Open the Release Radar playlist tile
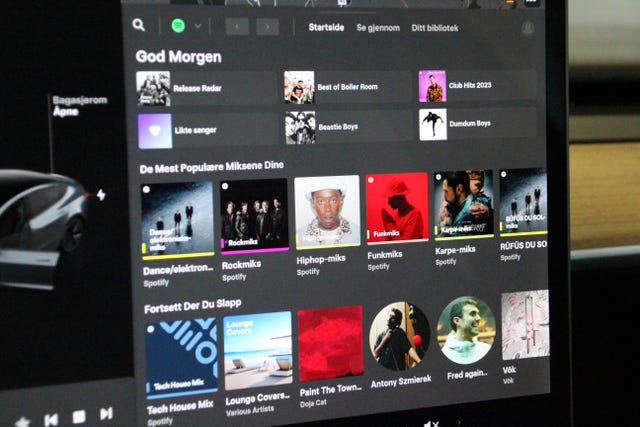This screenshot has height=427, width=640. point(206,89)
